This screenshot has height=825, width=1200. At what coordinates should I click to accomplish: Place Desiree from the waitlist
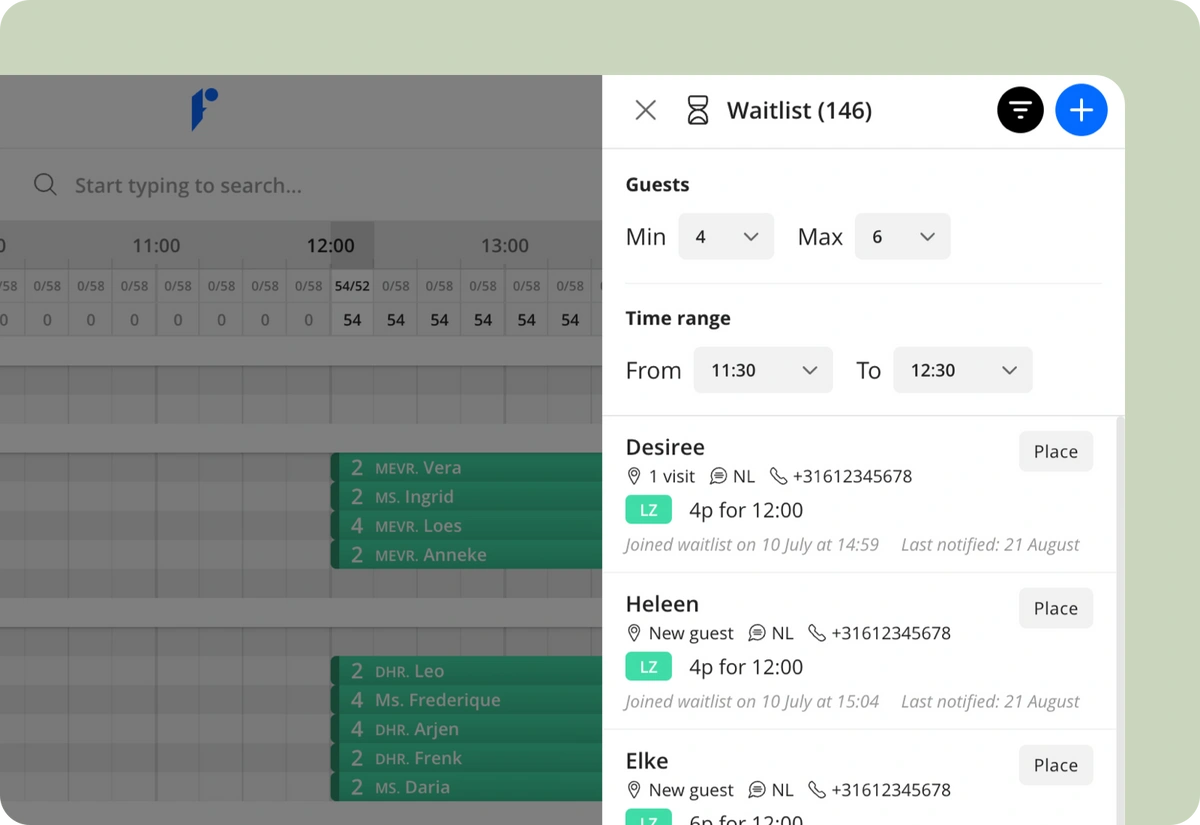(x=1056, y=452)
